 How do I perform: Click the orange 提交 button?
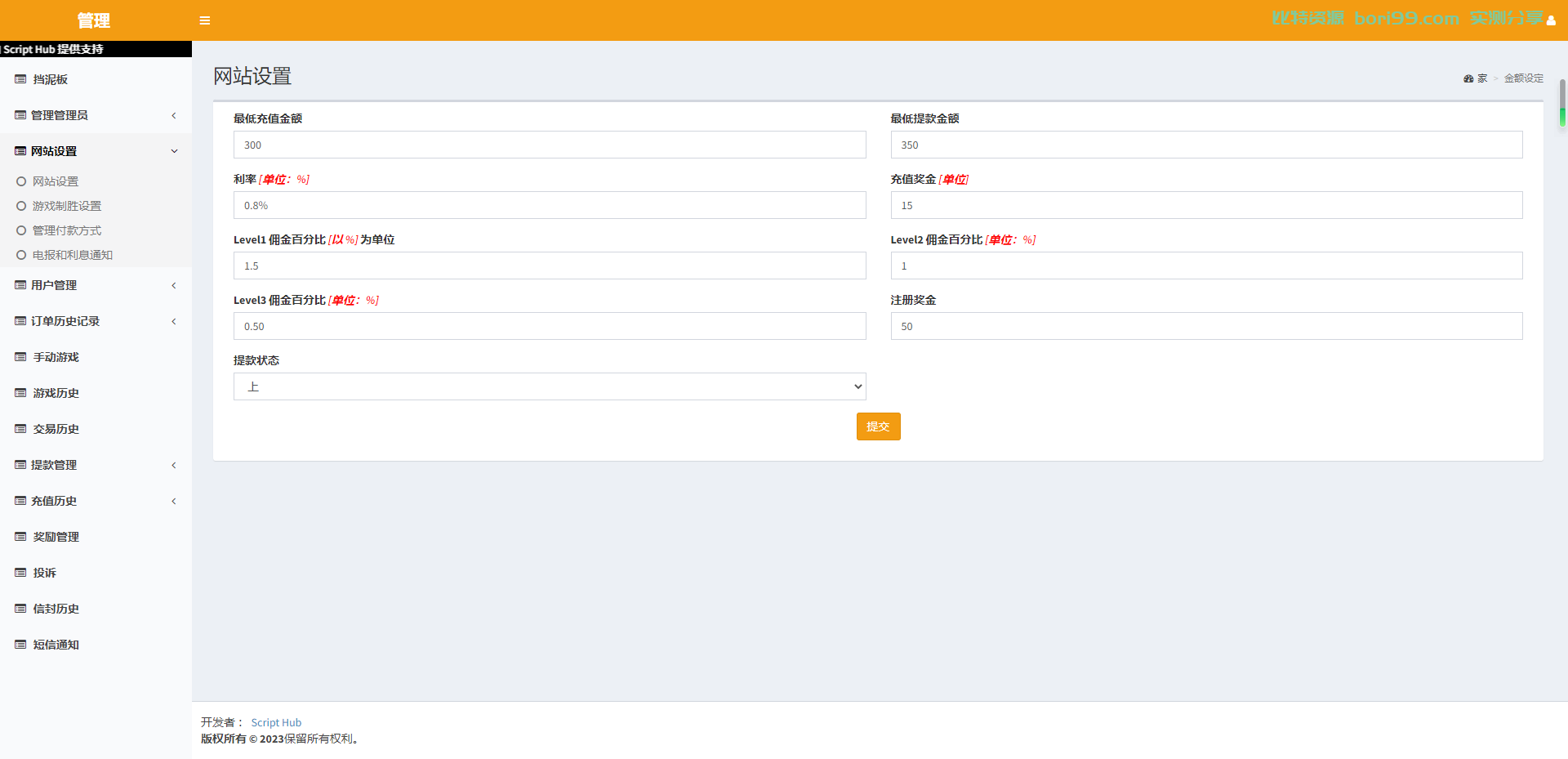tap(878, 426)
